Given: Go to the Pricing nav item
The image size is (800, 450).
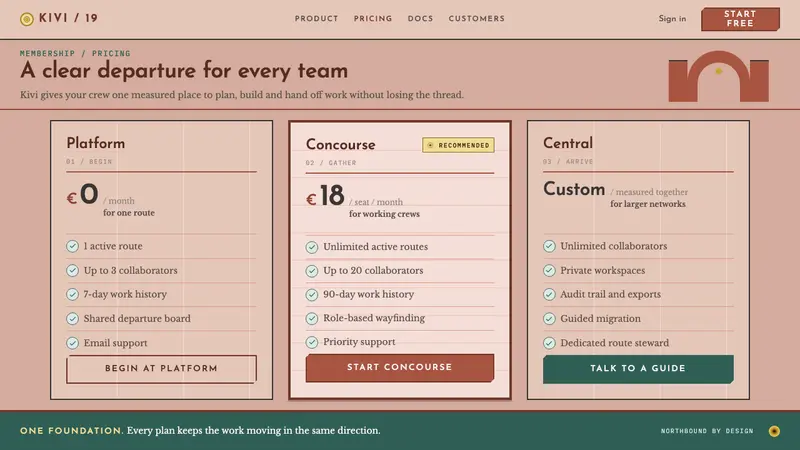Looking at the screenshot, I should (x=373, y=19).
